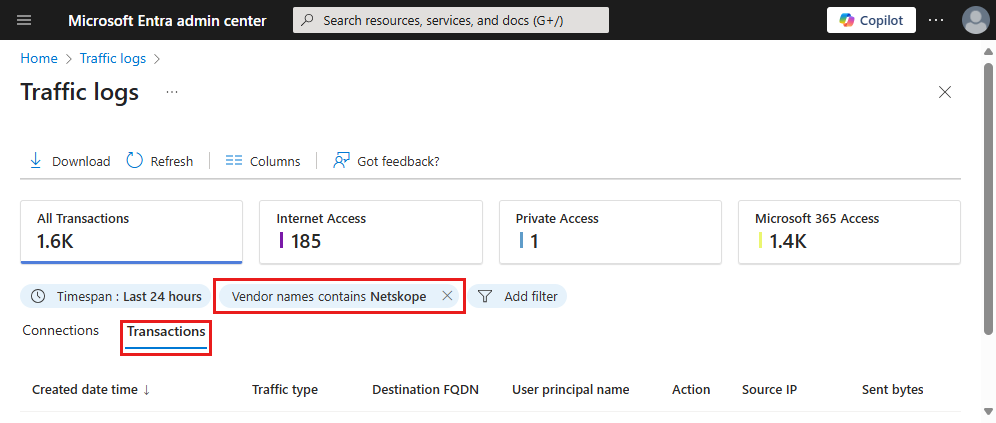
Task: Go to Home breadcrumb
Action: (x=39, y=58)
